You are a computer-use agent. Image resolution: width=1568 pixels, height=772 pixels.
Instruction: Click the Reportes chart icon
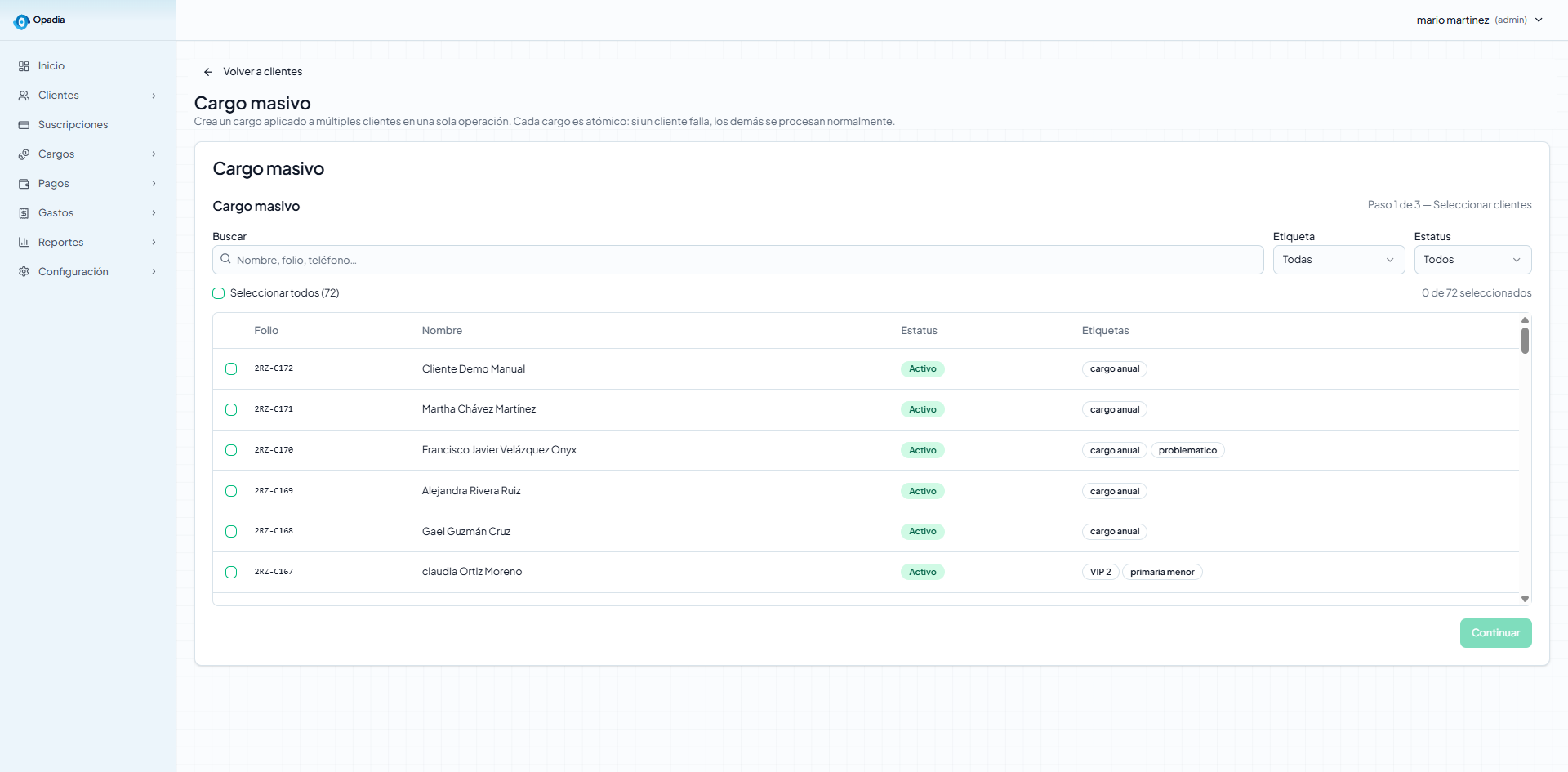click(x=24, y=243)
